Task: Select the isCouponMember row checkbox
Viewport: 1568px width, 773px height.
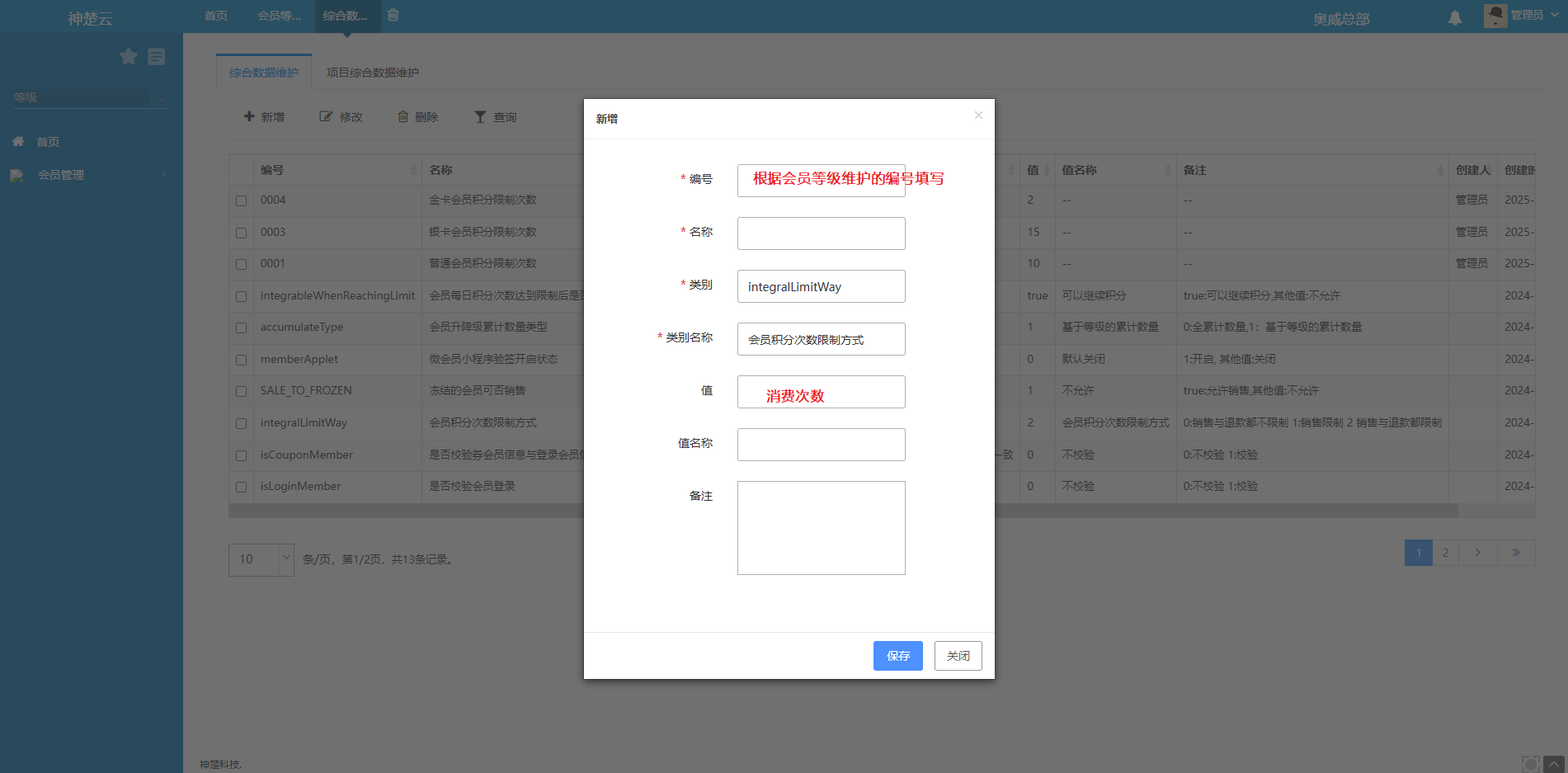Action: (241, 455)
